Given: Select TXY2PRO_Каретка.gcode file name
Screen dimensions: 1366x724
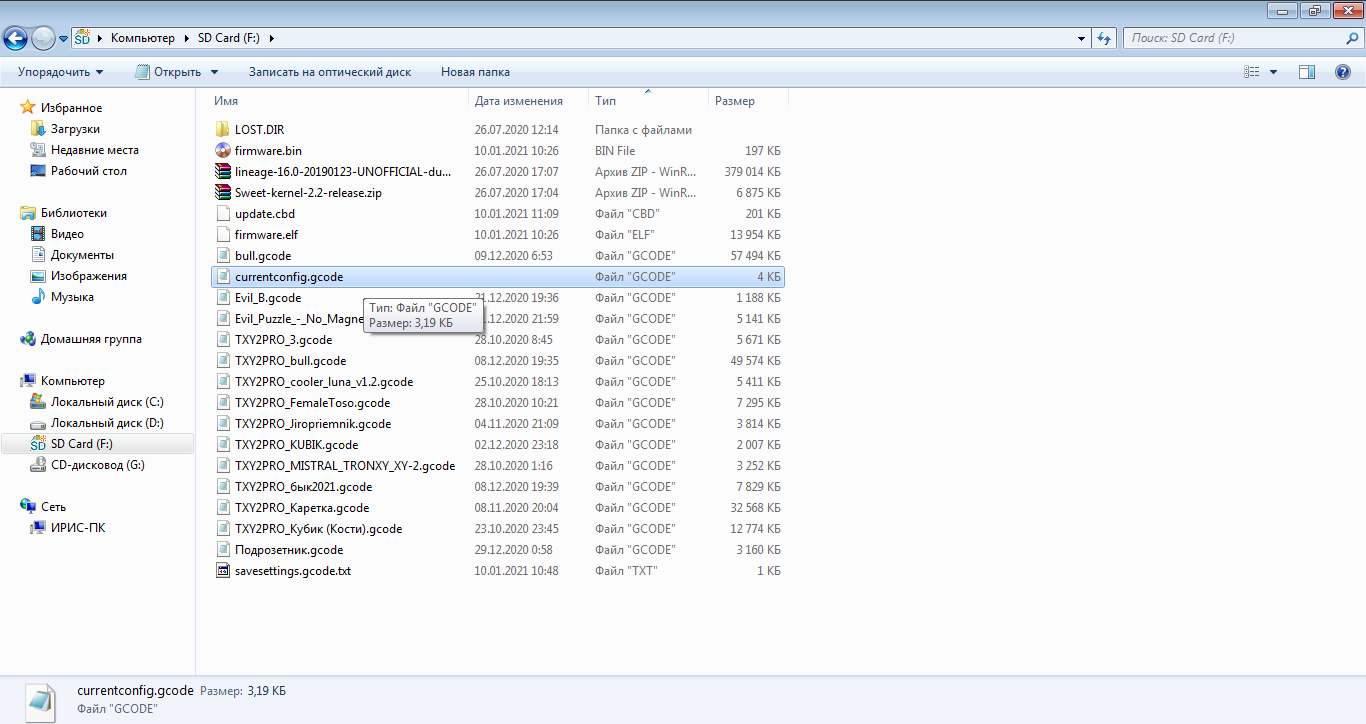Looking at the screenshot, I should click(302, 508).
